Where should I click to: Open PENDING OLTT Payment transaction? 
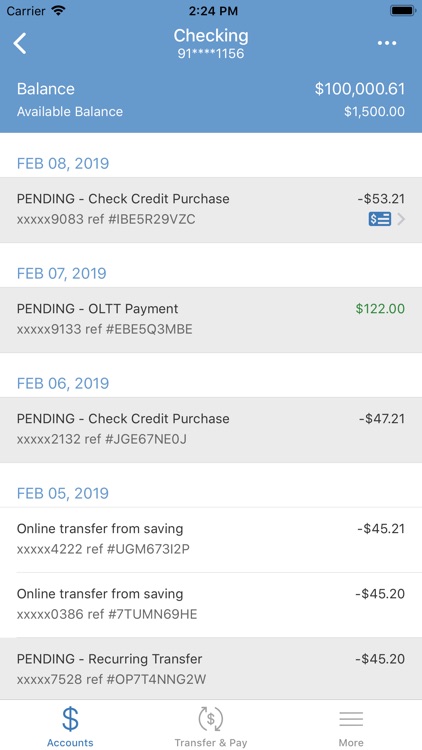click(211, 320)
